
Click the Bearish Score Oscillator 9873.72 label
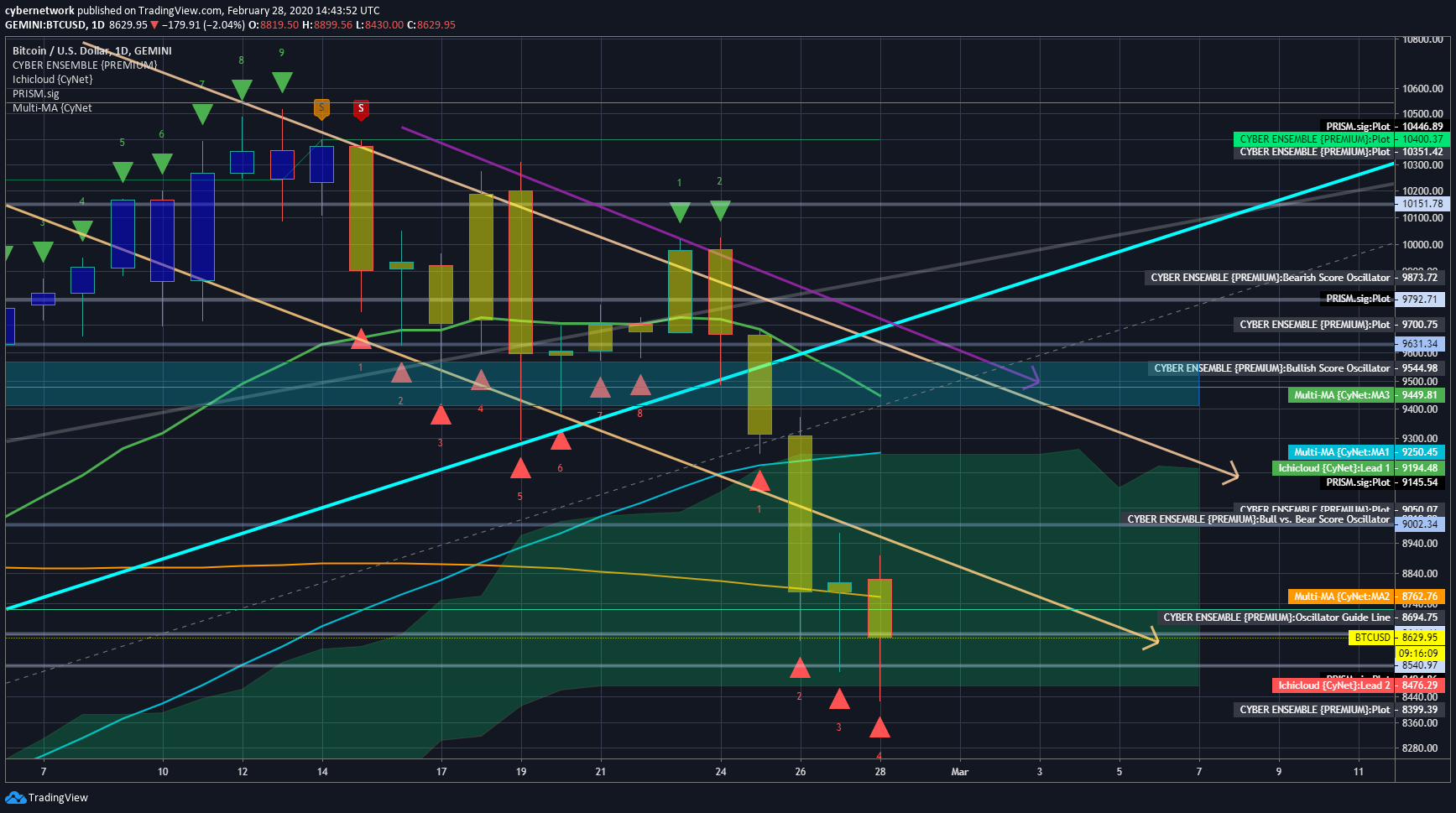[1295, 278]
